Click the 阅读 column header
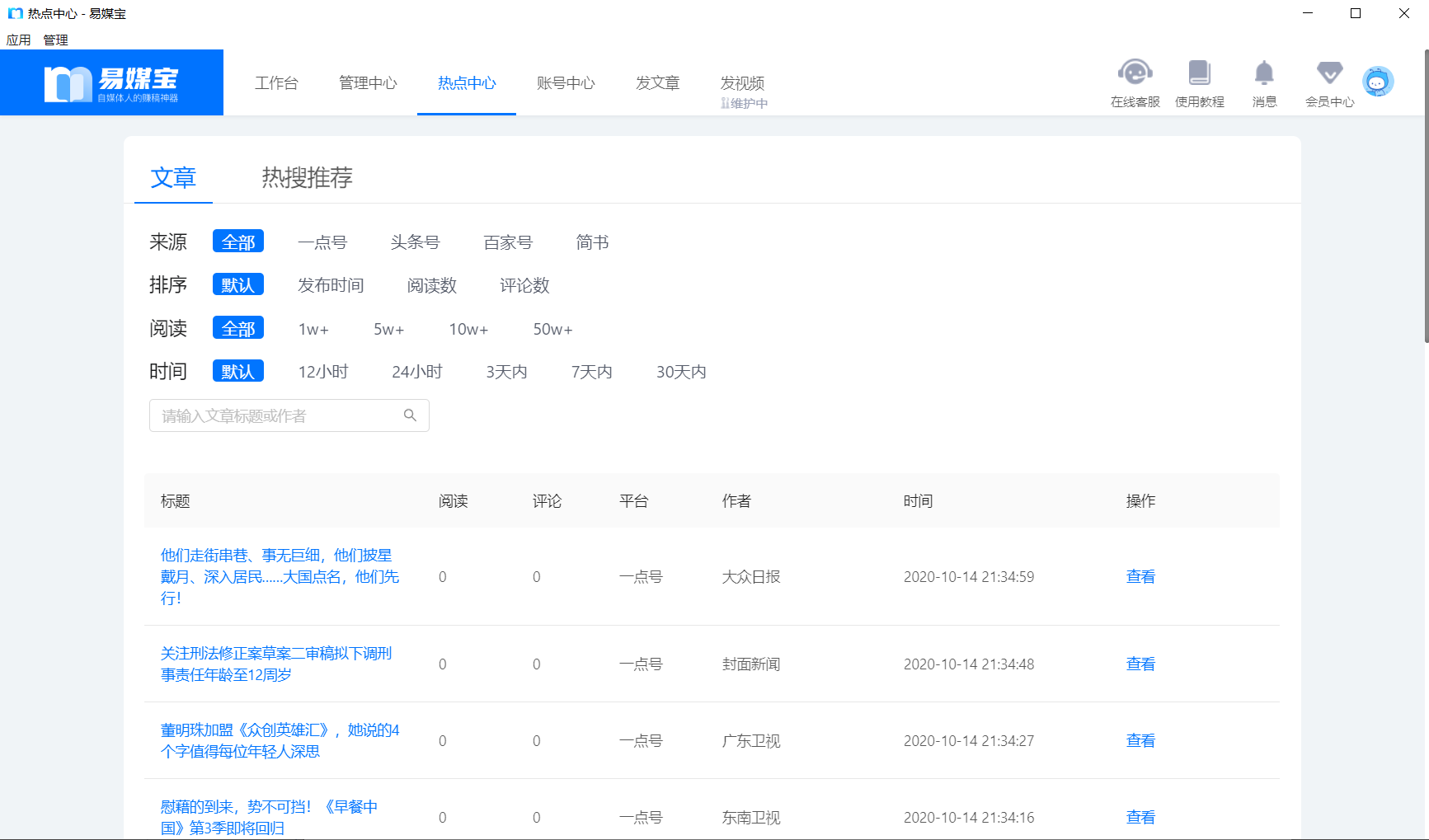This screenshot has height=840, width=1429. click(453, 500)
